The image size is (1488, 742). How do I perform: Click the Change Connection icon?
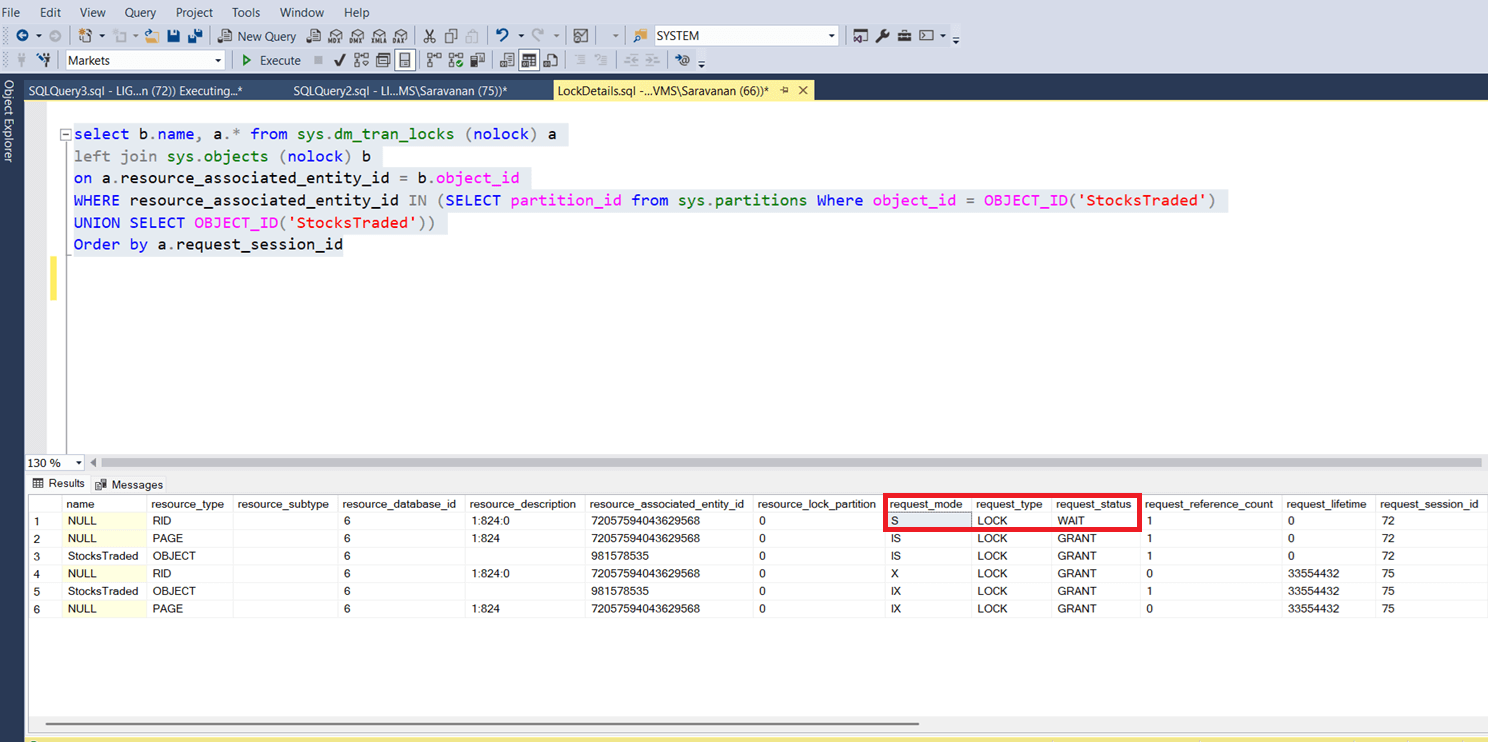click(43, 60)
